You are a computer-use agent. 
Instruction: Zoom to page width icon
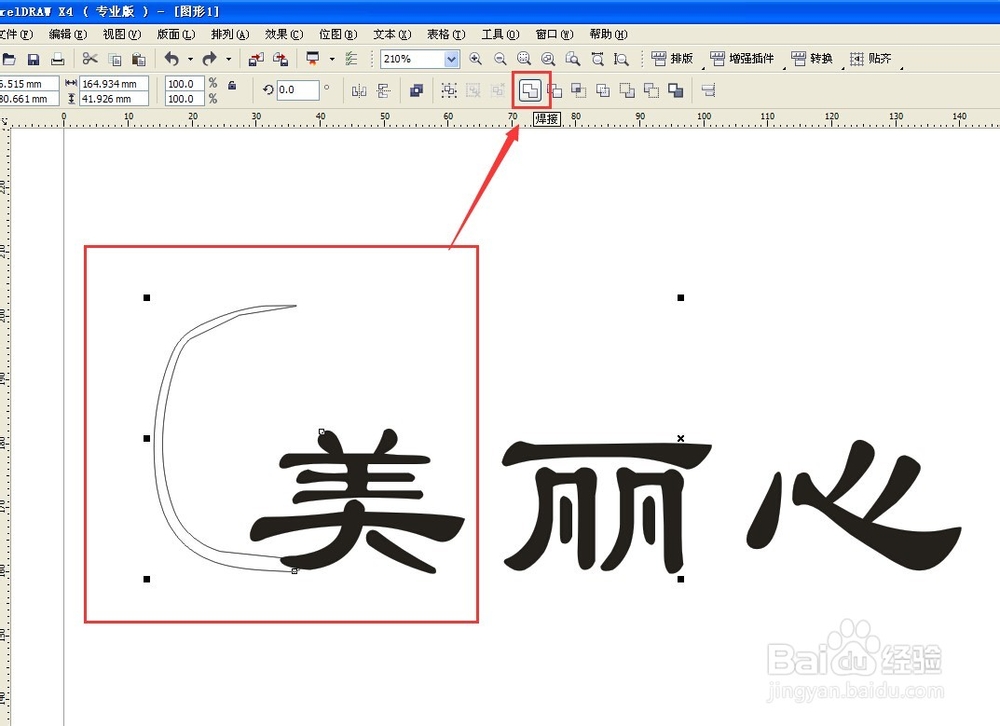pos(598,59)
